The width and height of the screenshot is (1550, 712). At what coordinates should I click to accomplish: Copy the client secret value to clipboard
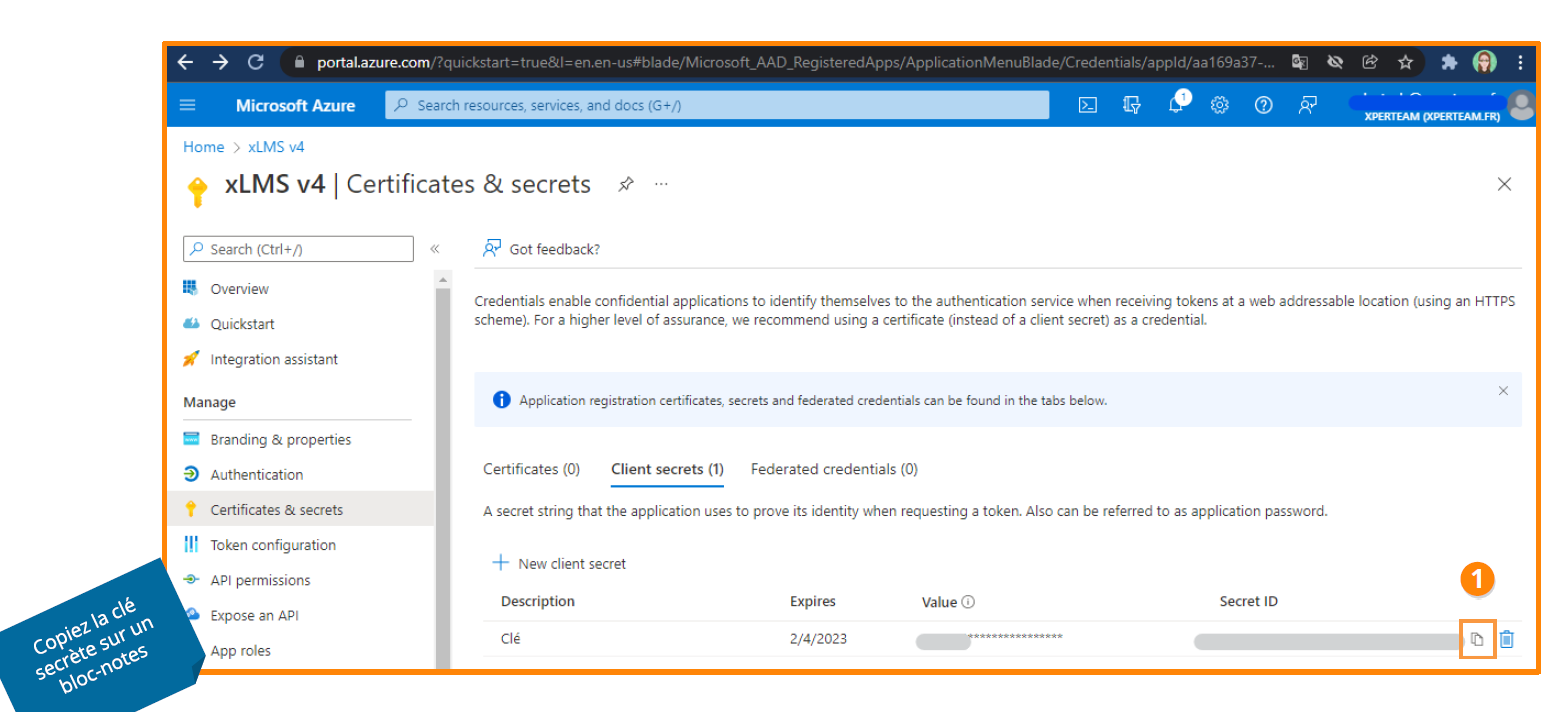coord(1477,639)
